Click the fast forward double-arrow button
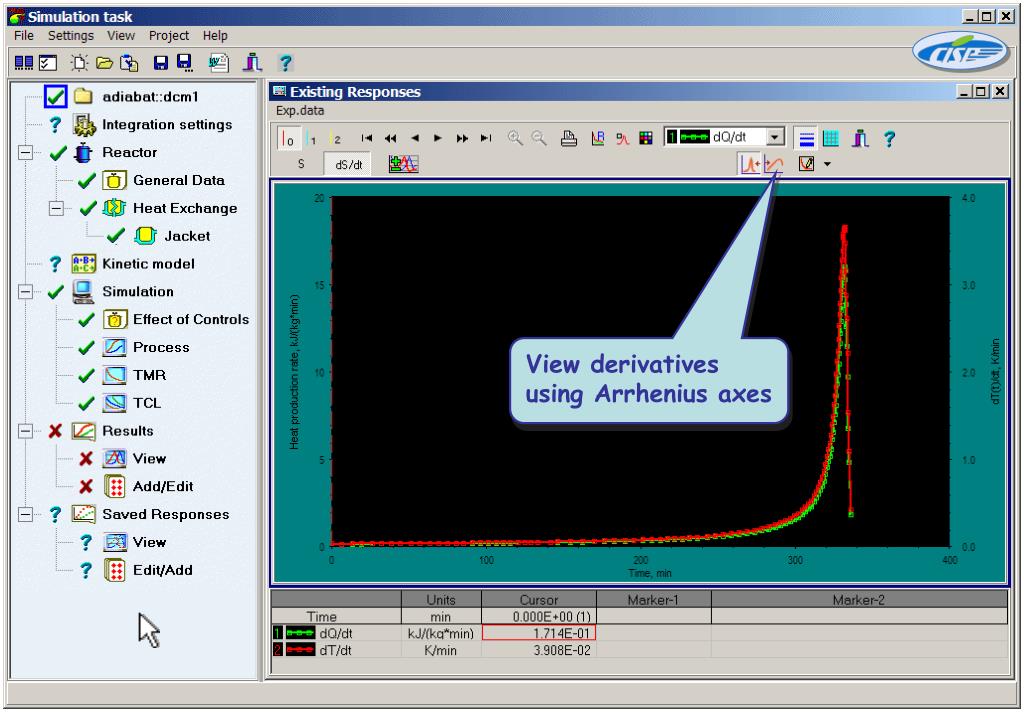Screen dimensions: 1024x712 point(462,138)
